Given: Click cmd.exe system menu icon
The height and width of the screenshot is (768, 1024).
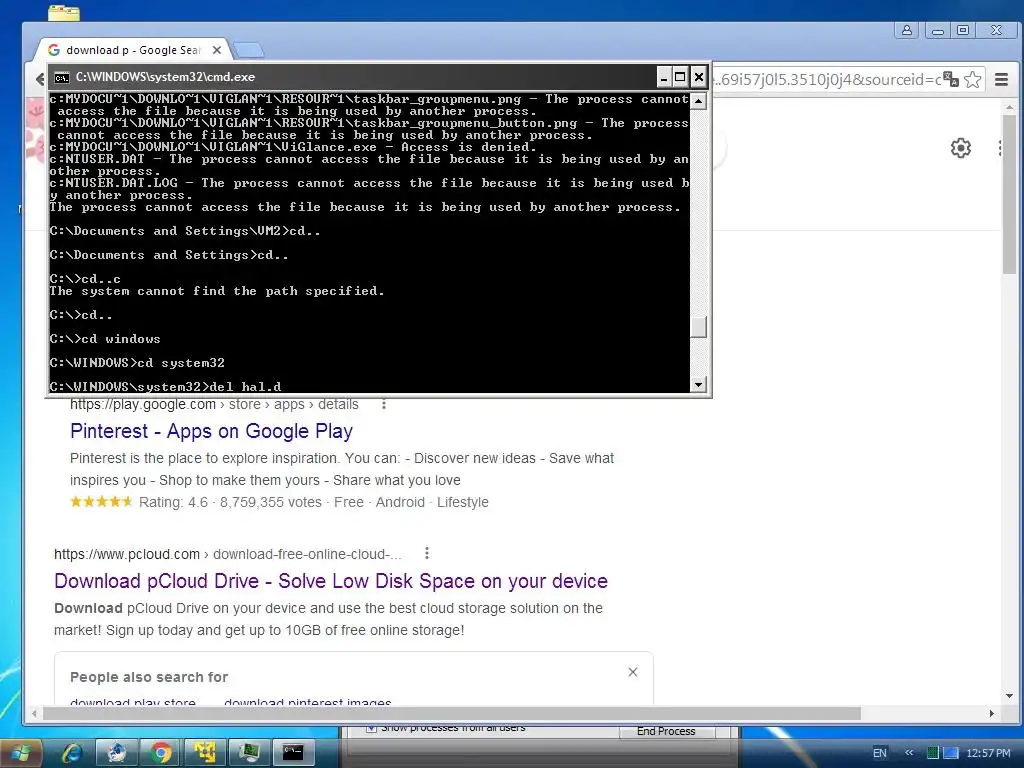Looking at the screenshot, I should tap(62, 78).
